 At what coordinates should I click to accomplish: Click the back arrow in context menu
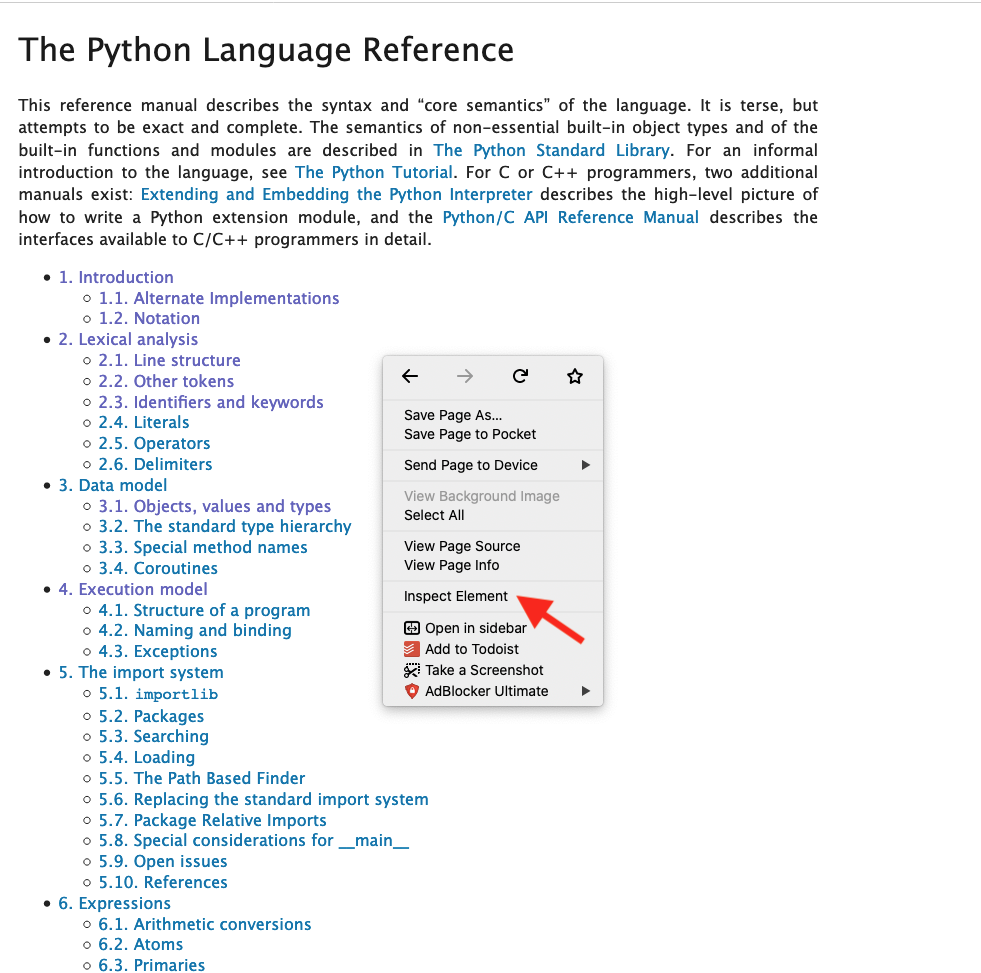click(410, 376)
